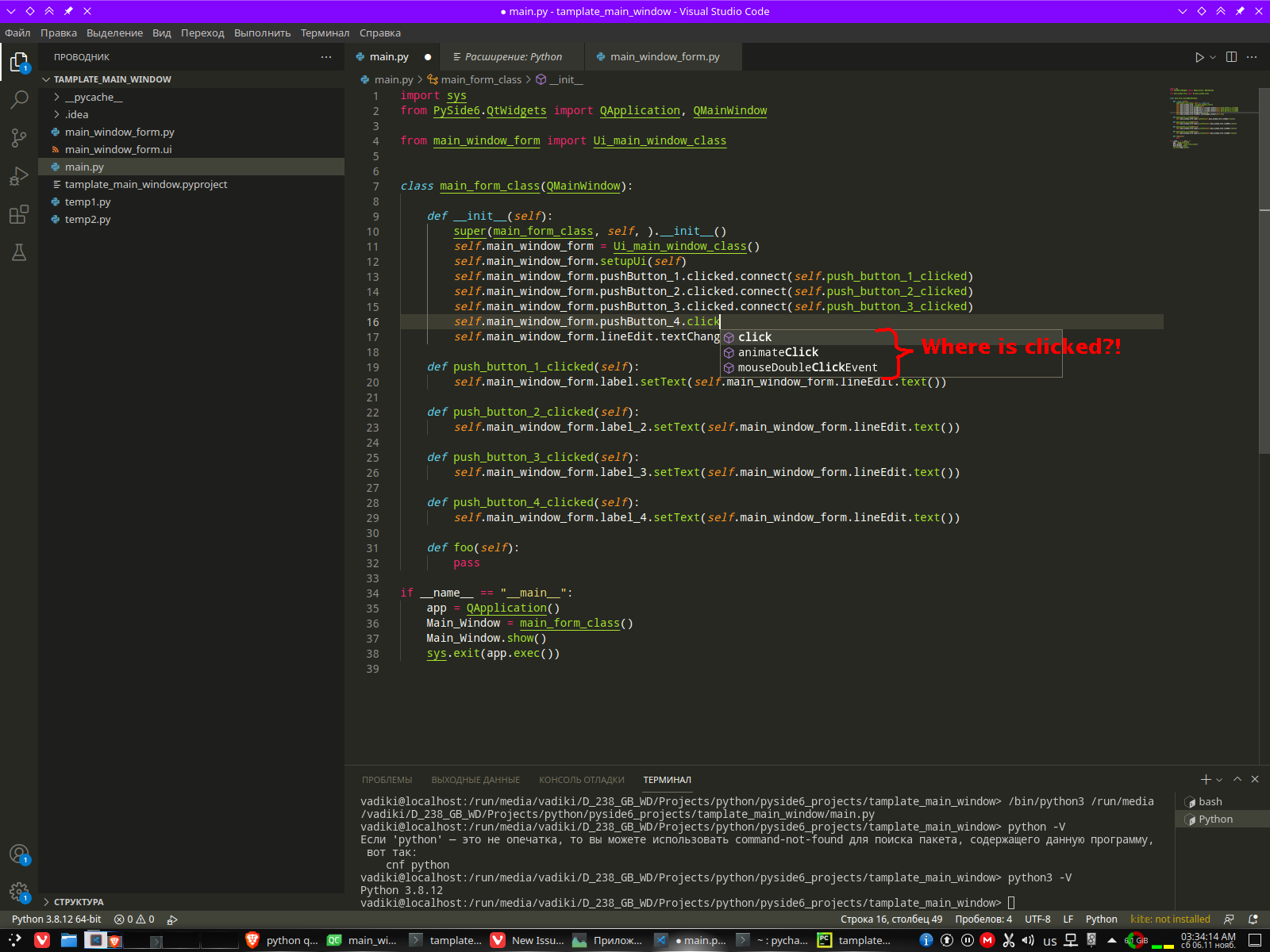1270x952 pixels.
Task: Switch to the main_window_form.py tab
Action: coord(663,56)
